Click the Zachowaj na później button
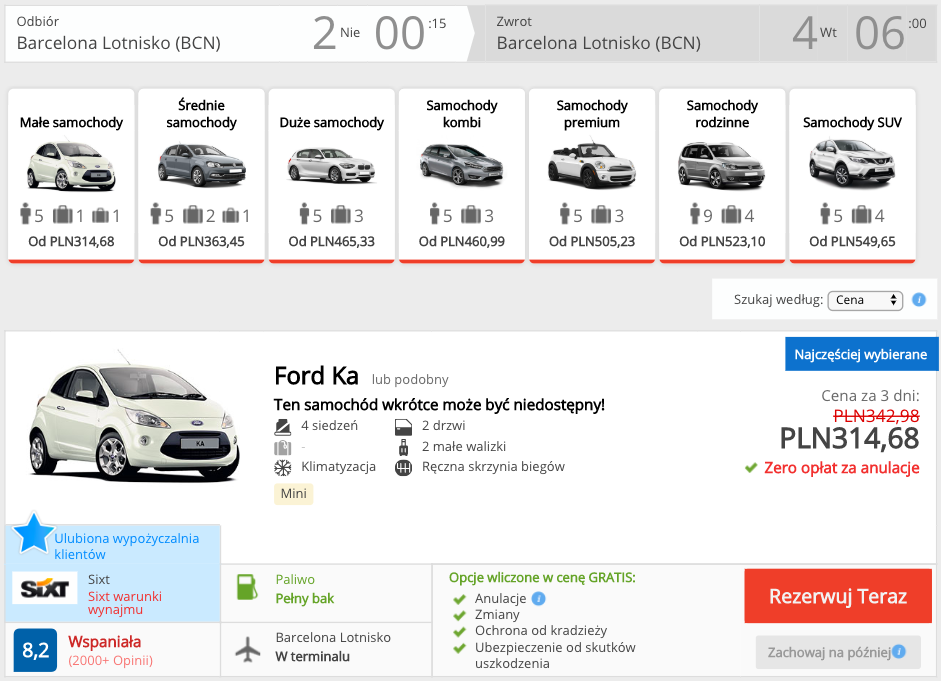 (x=838, y=652)
